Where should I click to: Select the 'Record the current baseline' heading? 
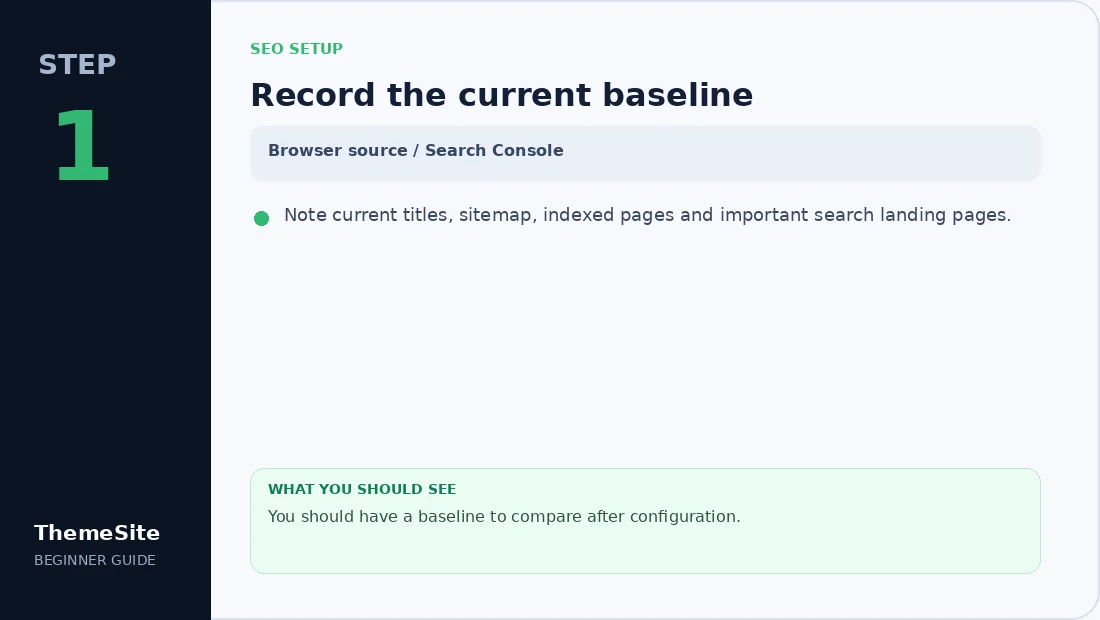502,95
